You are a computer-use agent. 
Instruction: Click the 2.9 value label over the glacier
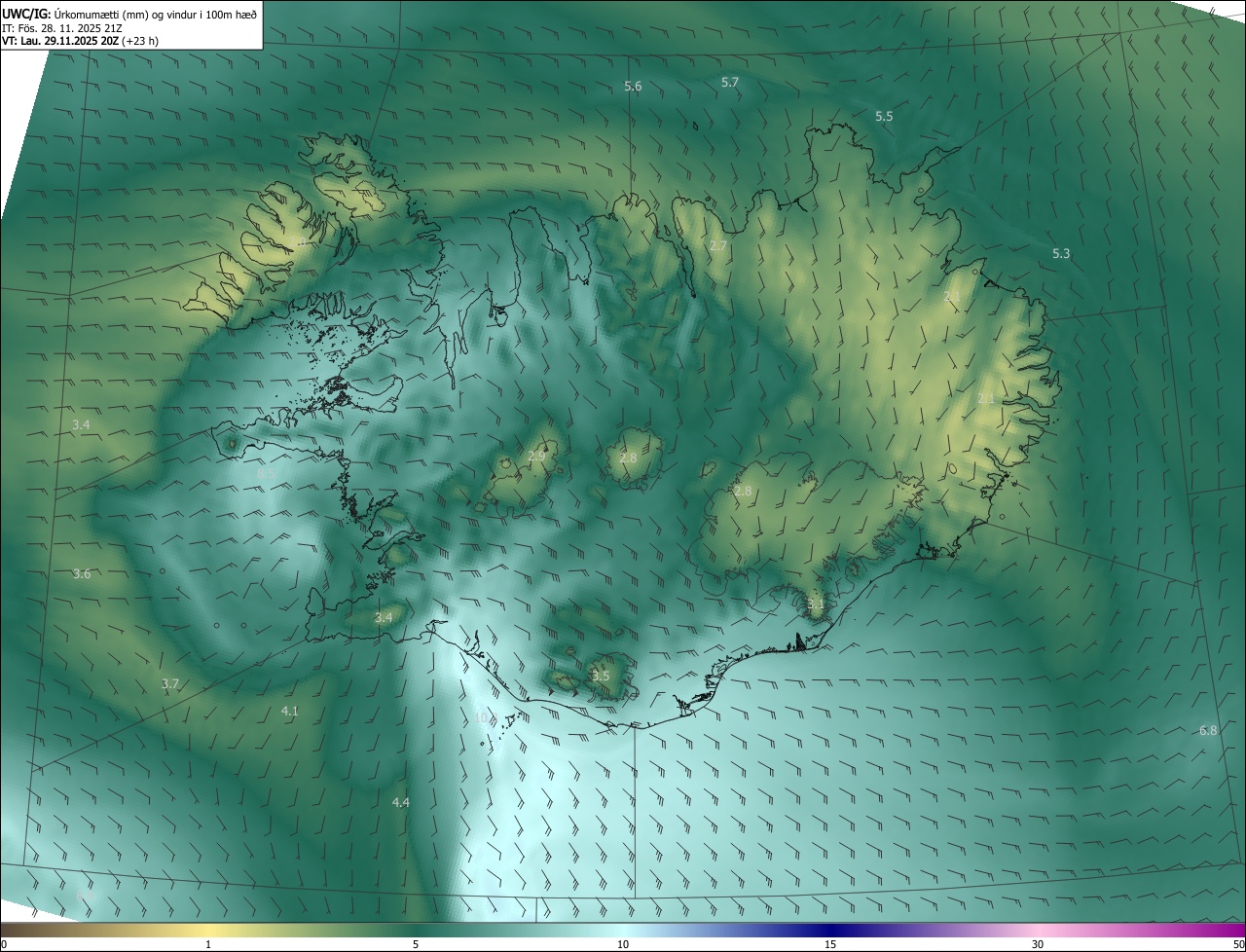pos(536,456)
